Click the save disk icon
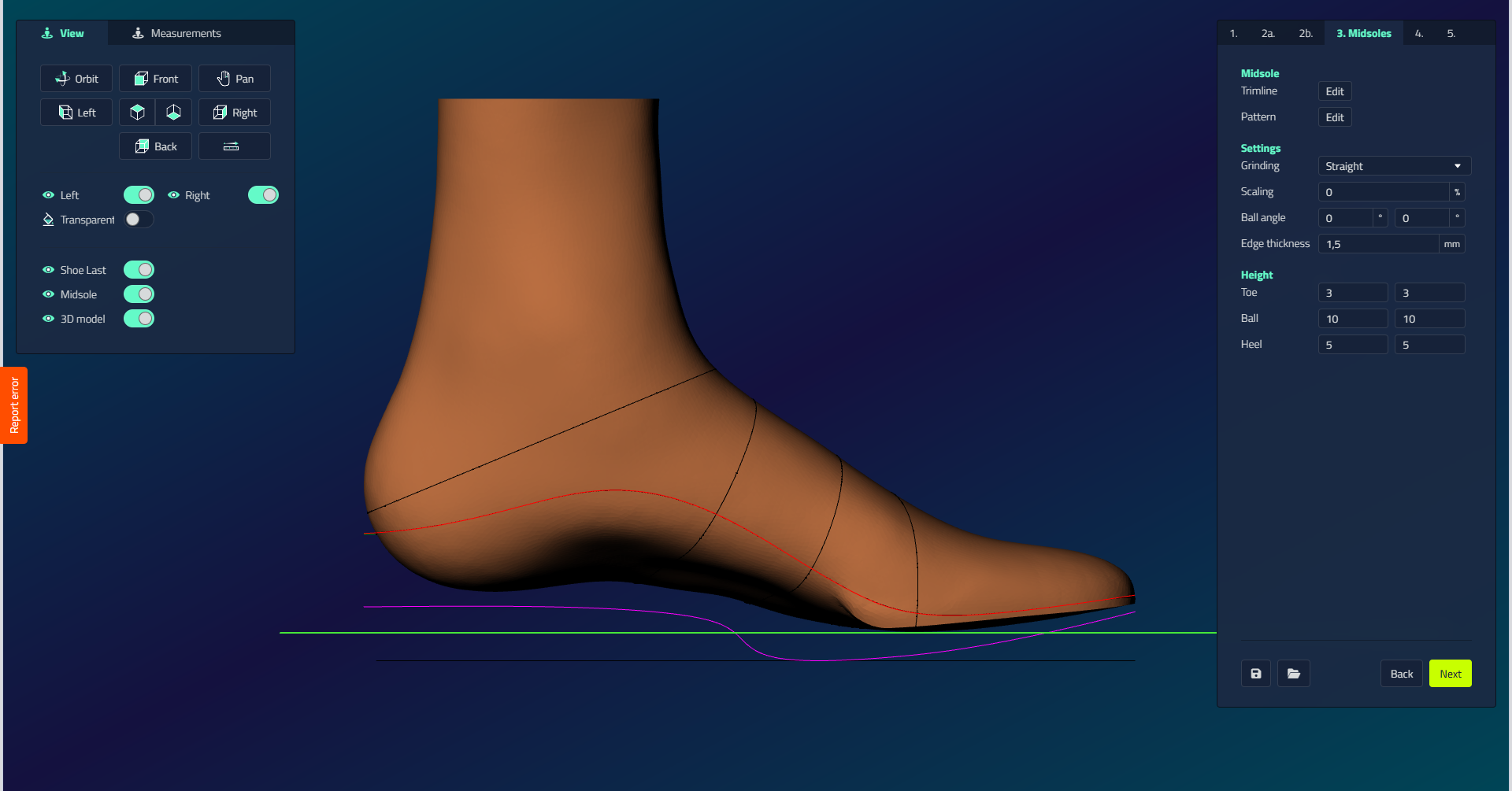This screenshot has height=791, width=1512. 1256,674
